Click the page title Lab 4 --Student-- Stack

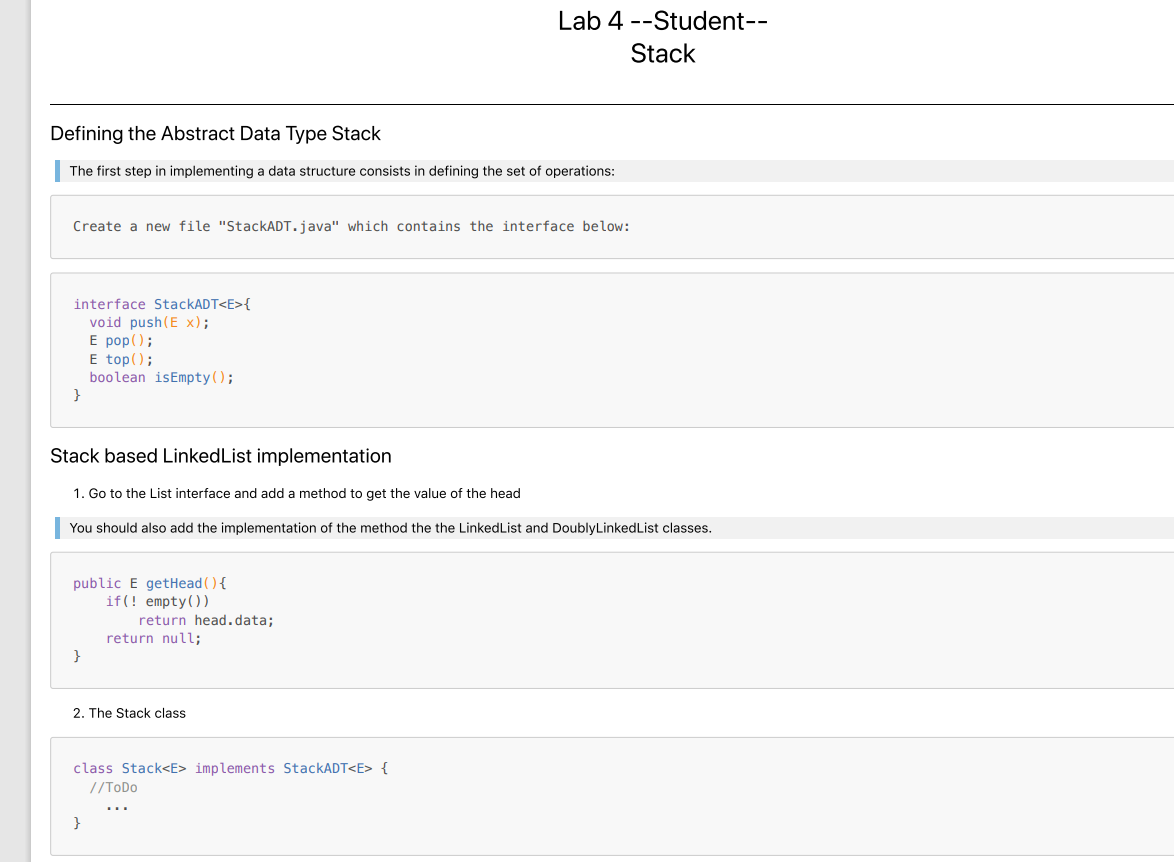click(662, 36)
